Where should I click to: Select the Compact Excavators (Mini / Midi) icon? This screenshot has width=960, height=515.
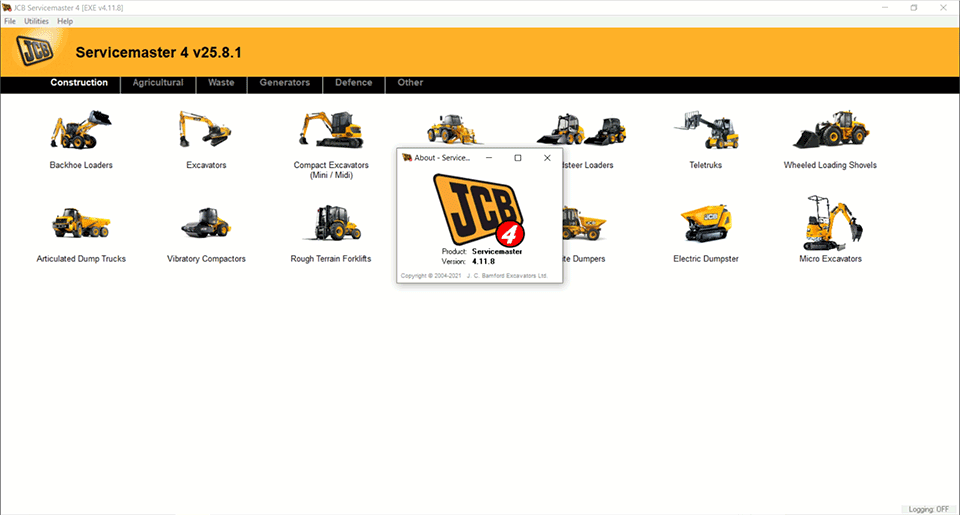point(331,129)
